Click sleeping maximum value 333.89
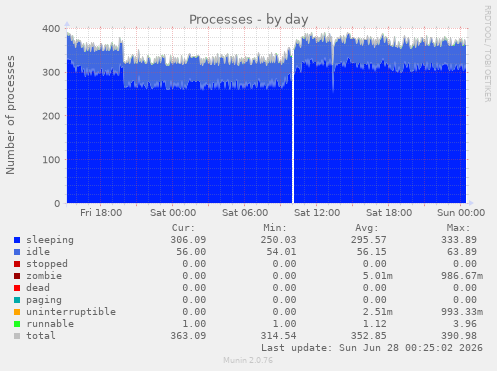Image resolution: width=497 pixels, height=371 pixels. (459, 240)
